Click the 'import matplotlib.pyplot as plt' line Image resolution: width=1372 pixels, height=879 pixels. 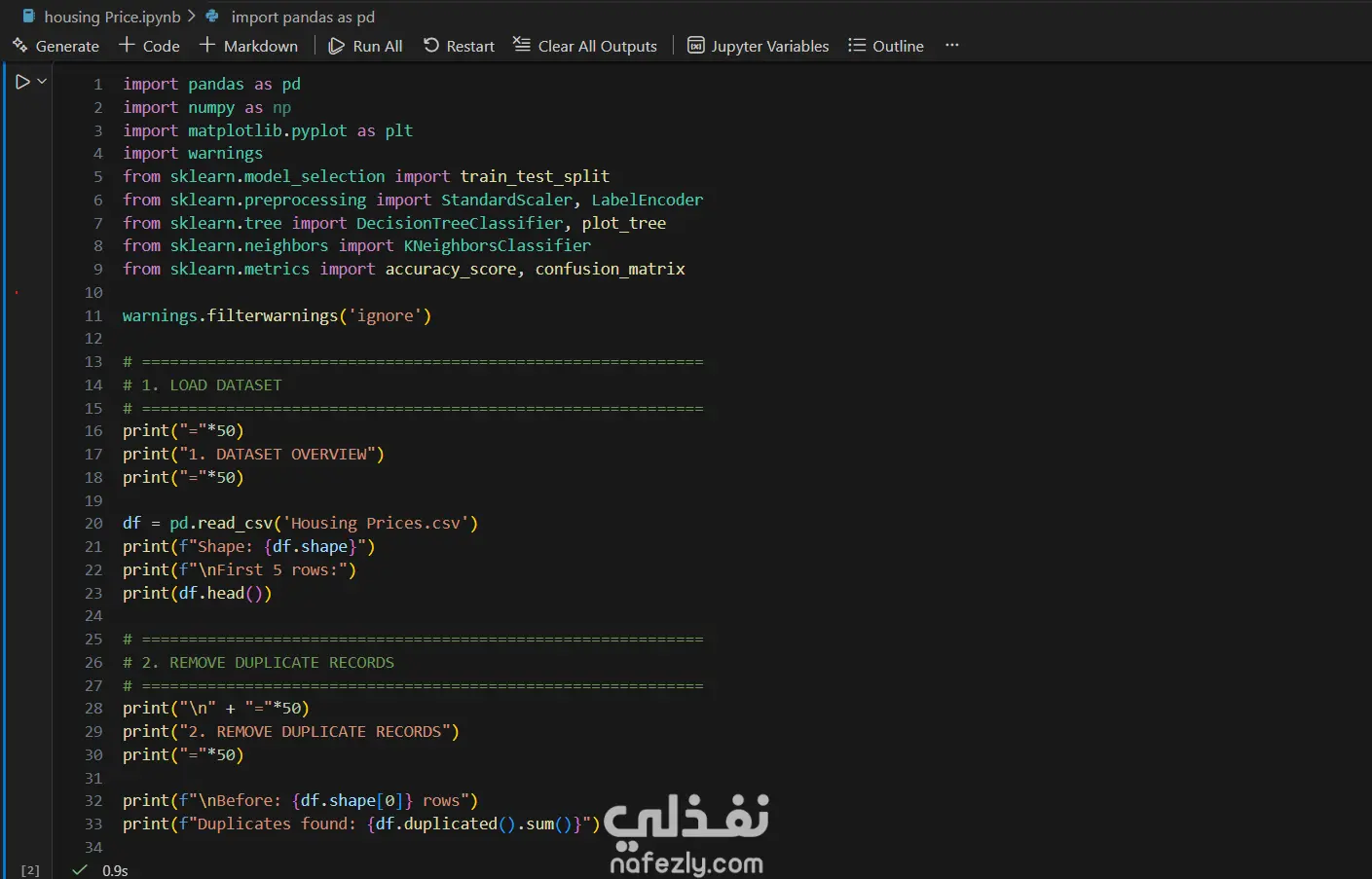[268, 130]
